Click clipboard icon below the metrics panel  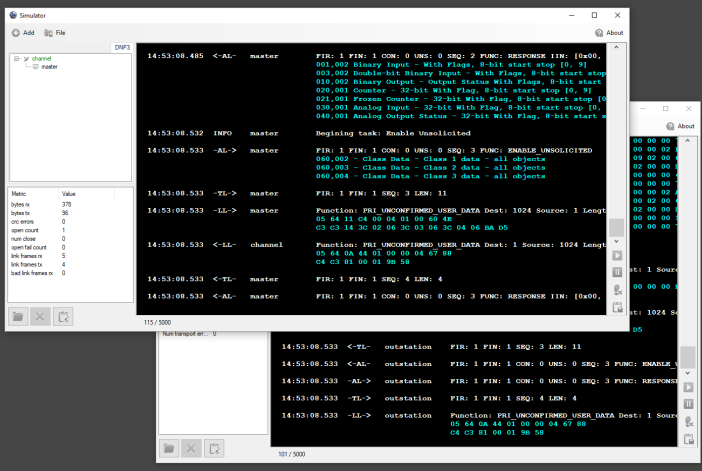pos(65,317)
